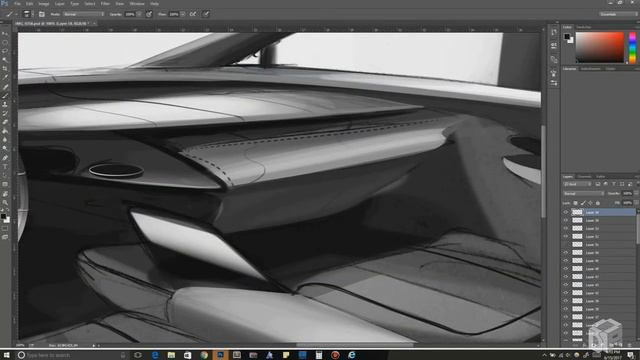This screenshot has width=640, height=360.
Task: Toggle lock transparent pixels
Action: tap(576, 203)
